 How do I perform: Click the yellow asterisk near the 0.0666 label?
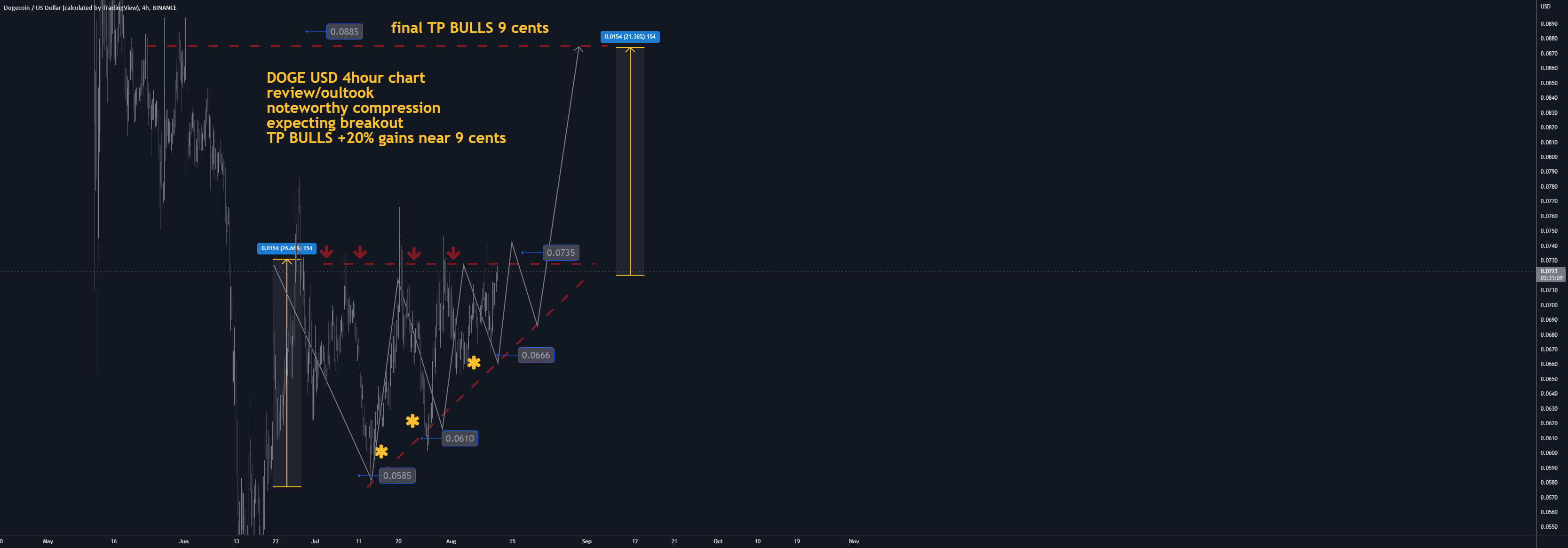point(474,363)
